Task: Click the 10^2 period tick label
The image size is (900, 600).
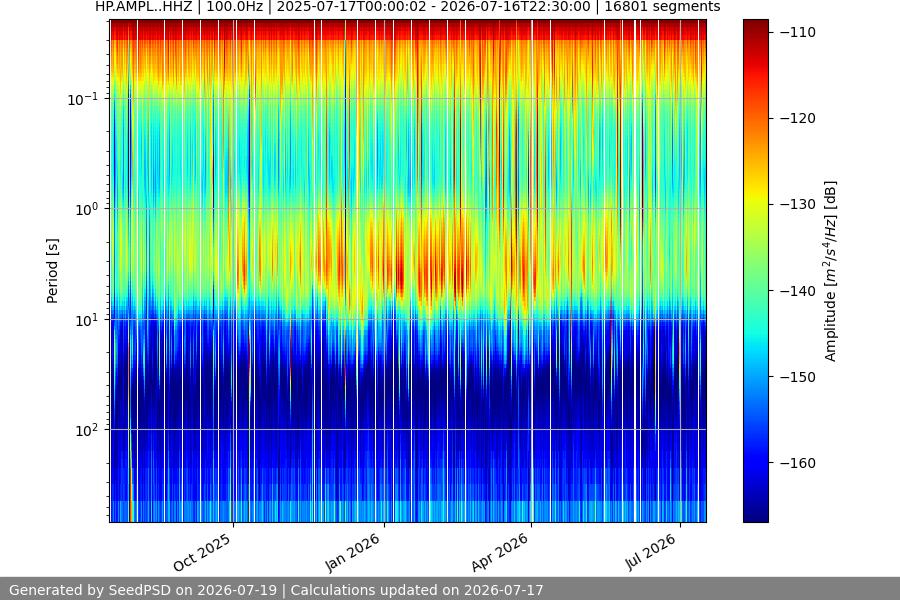Action: 87,430
